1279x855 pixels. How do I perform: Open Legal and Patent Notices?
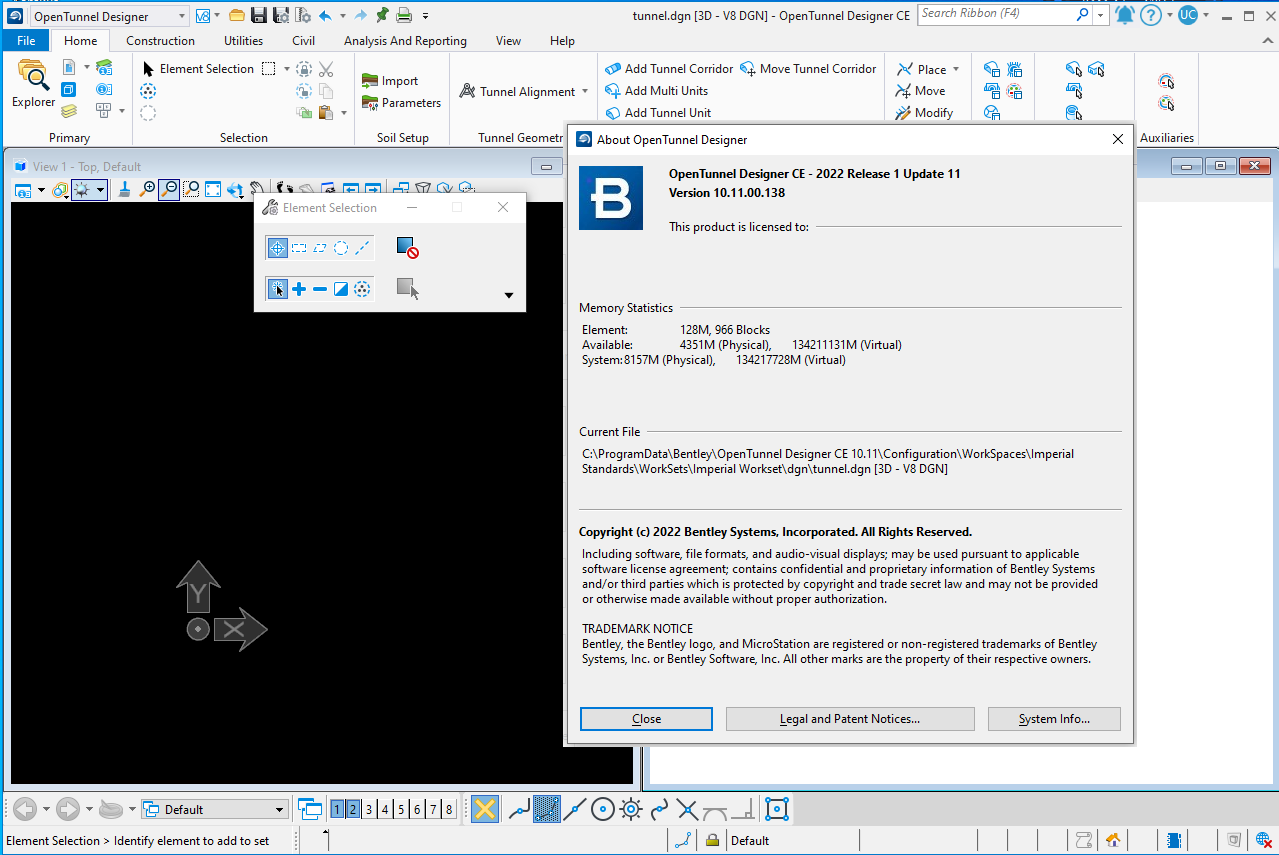pos(850,719)
